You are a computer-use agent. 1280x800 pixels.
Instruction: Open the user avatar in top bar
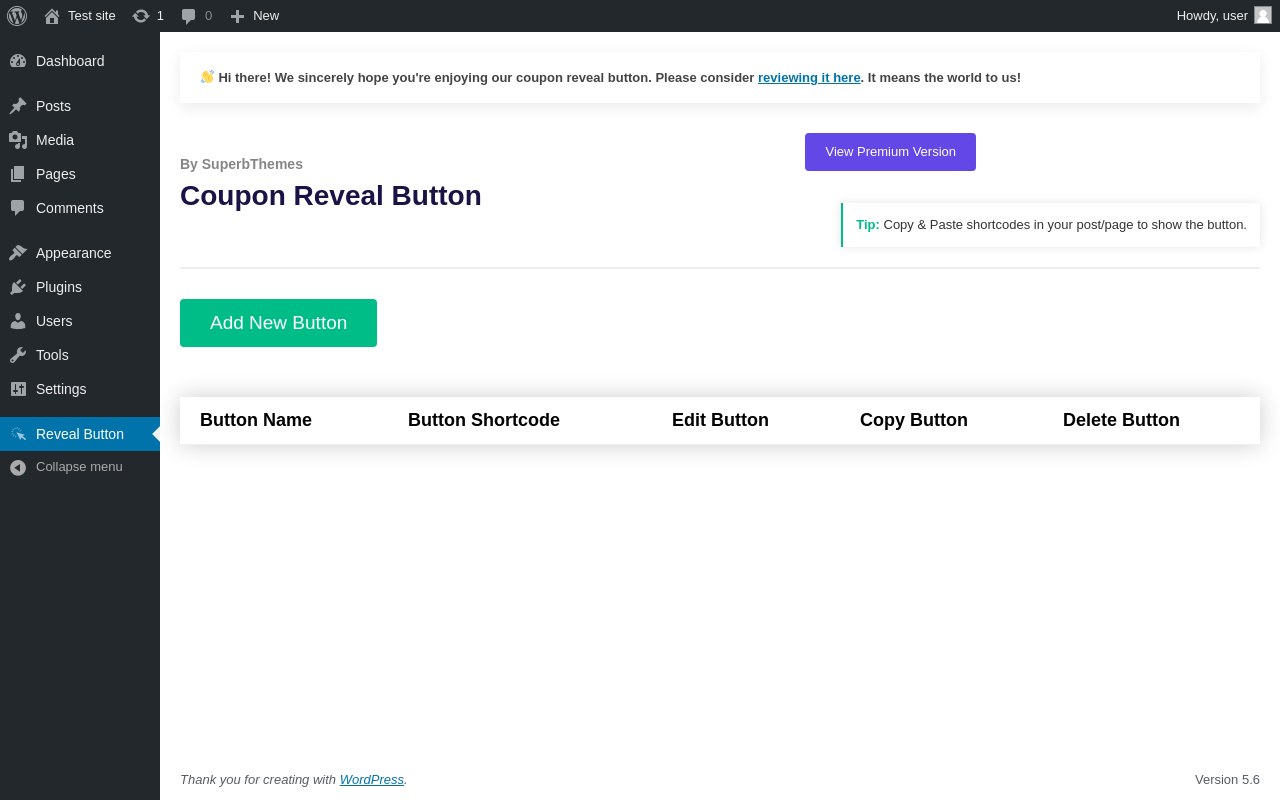(x=1262, y=15)
